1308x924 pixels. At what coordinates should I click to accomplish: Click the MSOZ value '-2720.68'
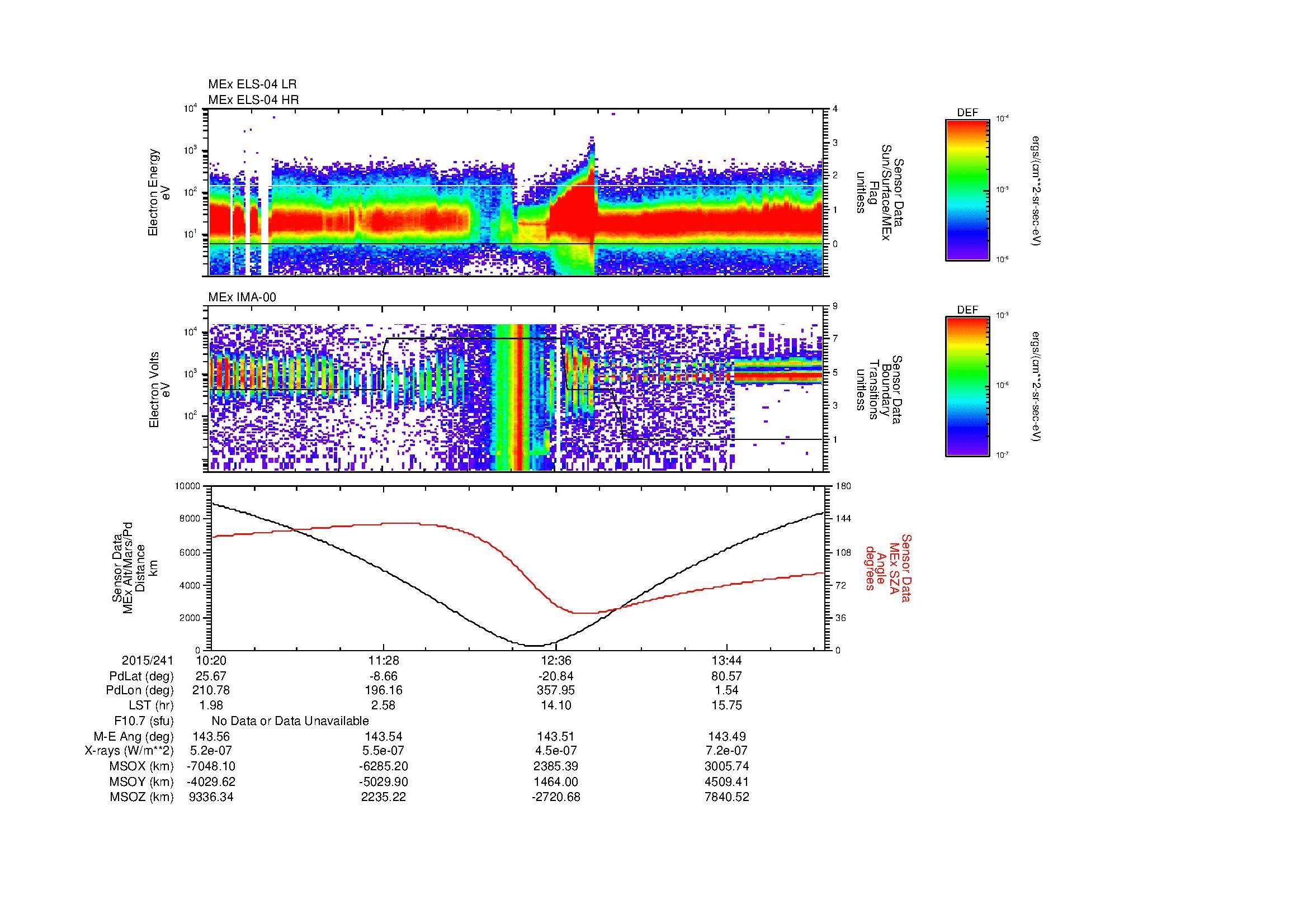(556, 797)
